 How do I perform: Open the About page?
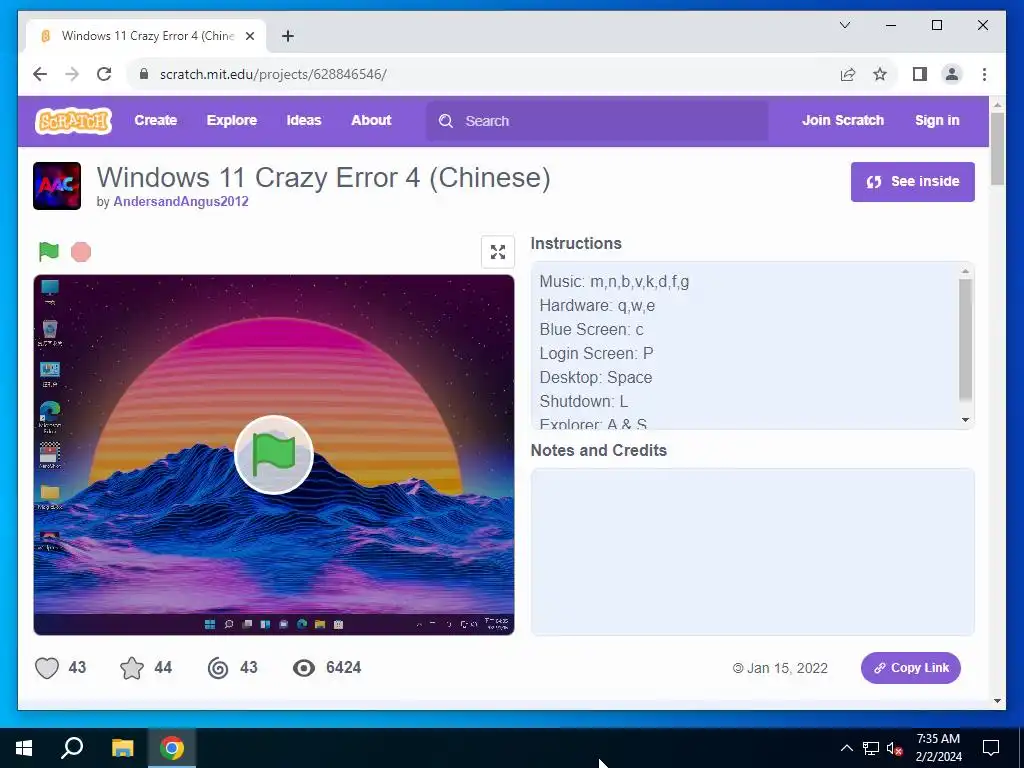point(371,120)
